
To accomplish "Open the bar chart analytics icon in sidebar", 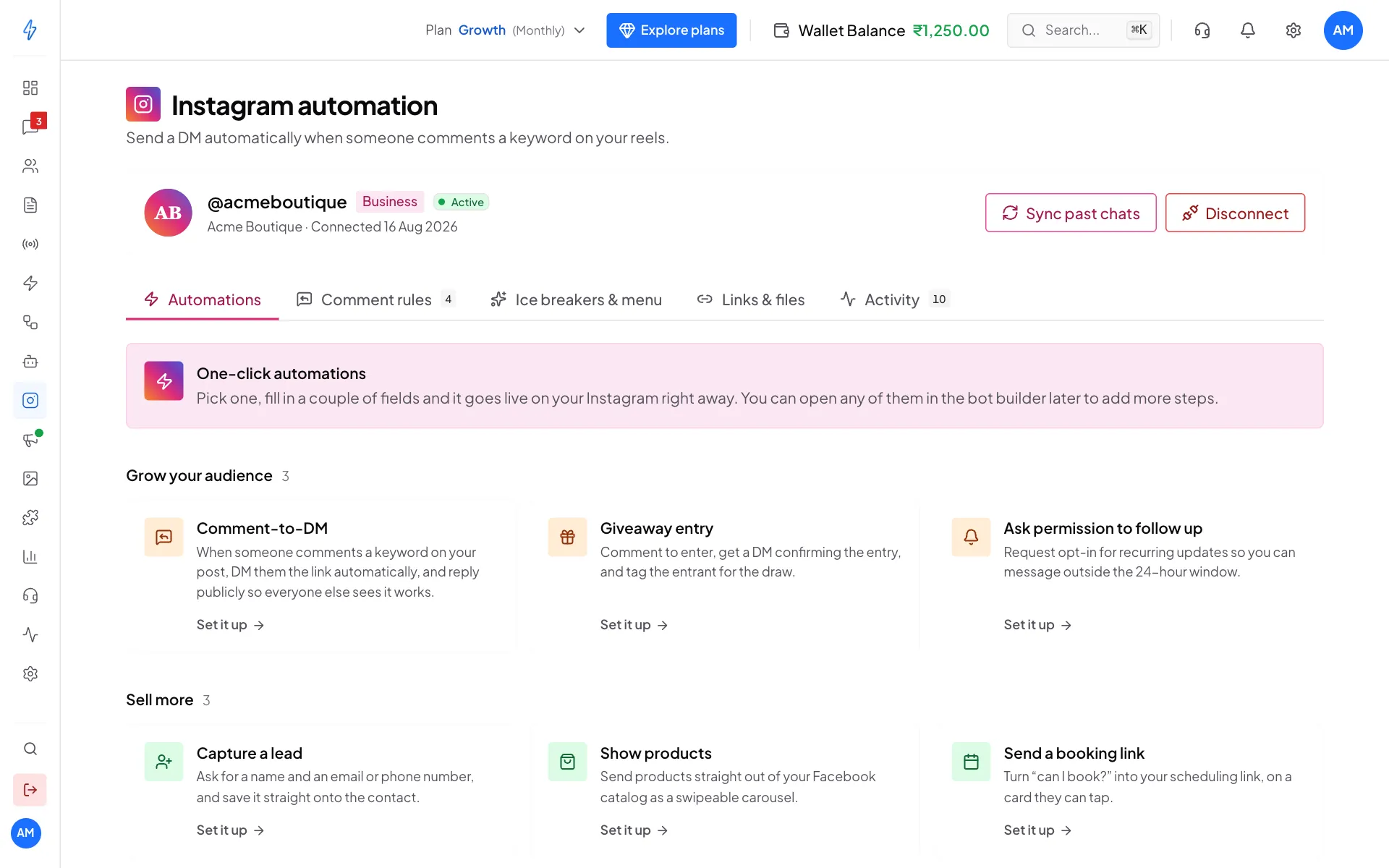I will point(30,556).
